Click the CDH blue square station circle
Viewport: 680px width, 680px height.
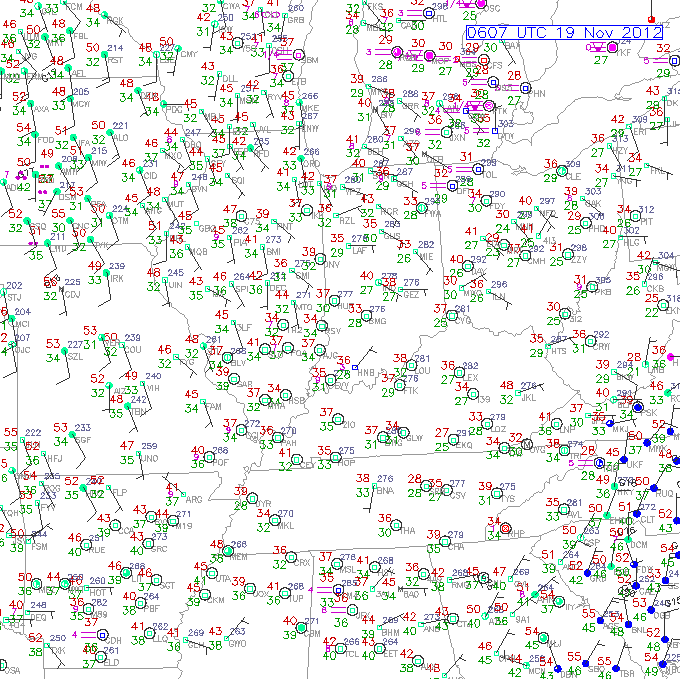tap(102, 635)
